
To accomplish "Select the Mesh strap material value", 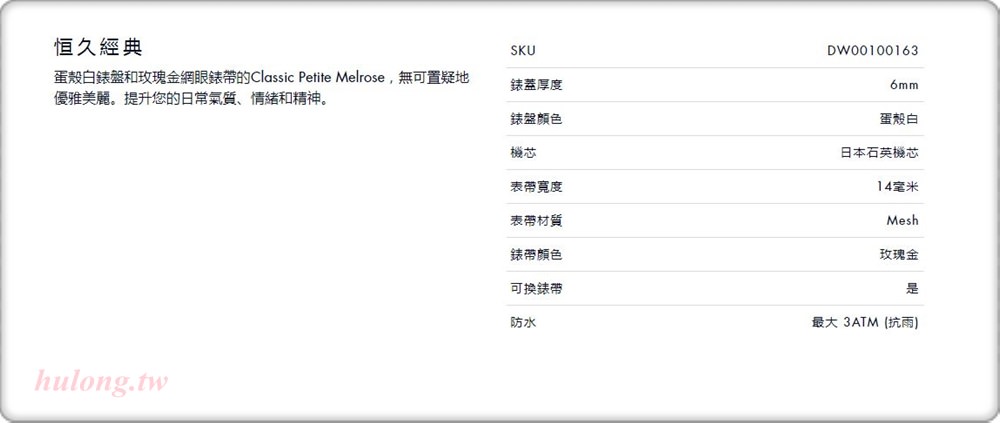I will pyautogui.click(x=902, y=221).
